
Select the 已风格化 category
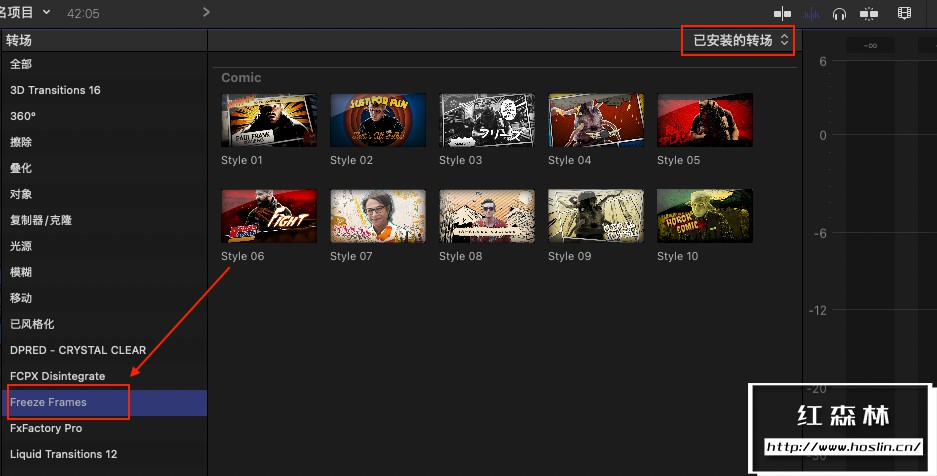[104, 324]
